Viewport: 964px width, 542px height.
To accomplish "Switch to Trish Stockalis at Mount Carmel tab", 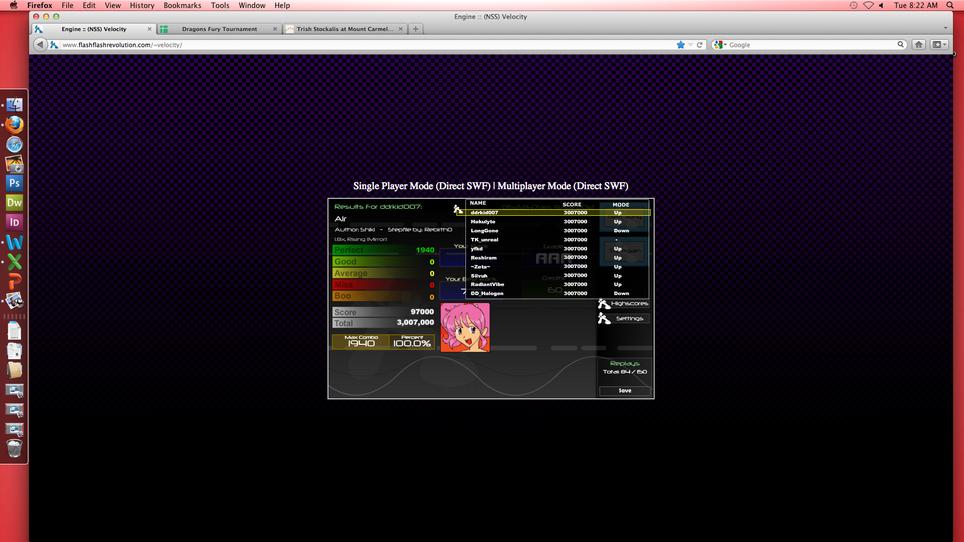I will (x=344, y=29).
